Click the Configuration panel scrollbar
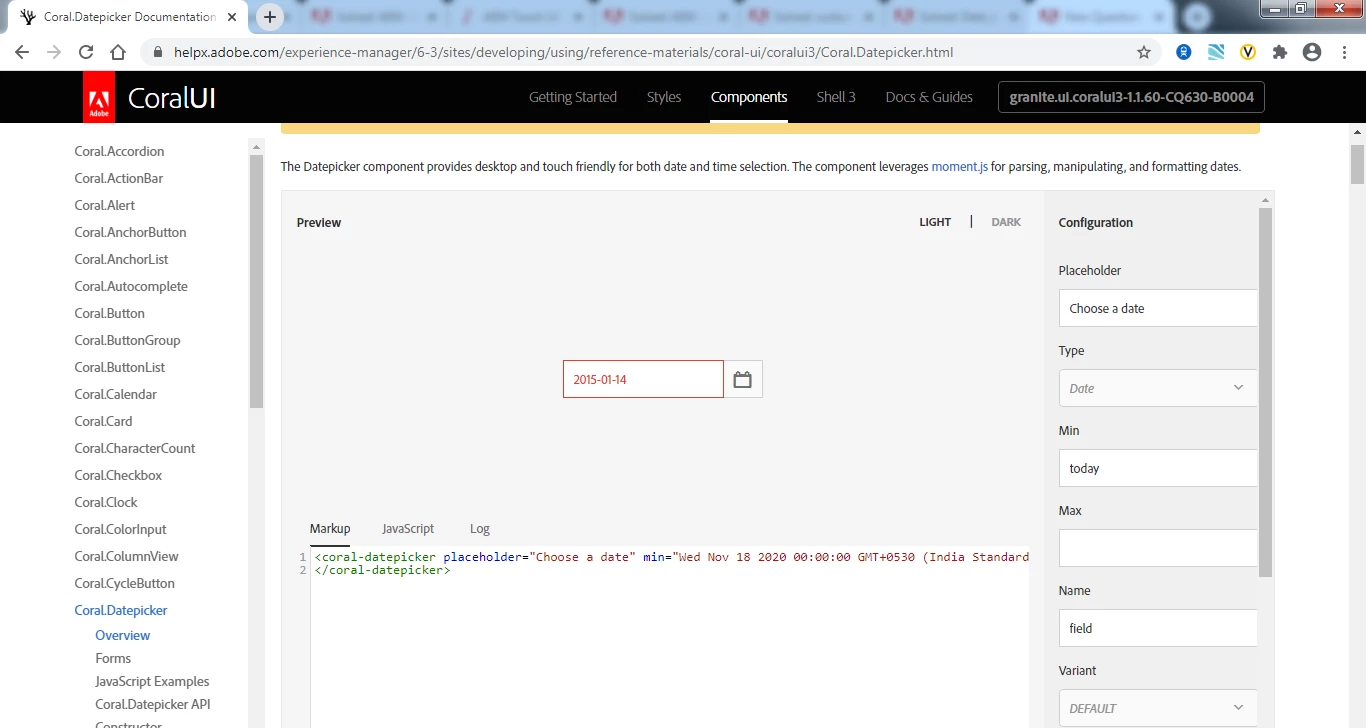Viewport: 1366px width, 728px height. [x=1266, y=392]
